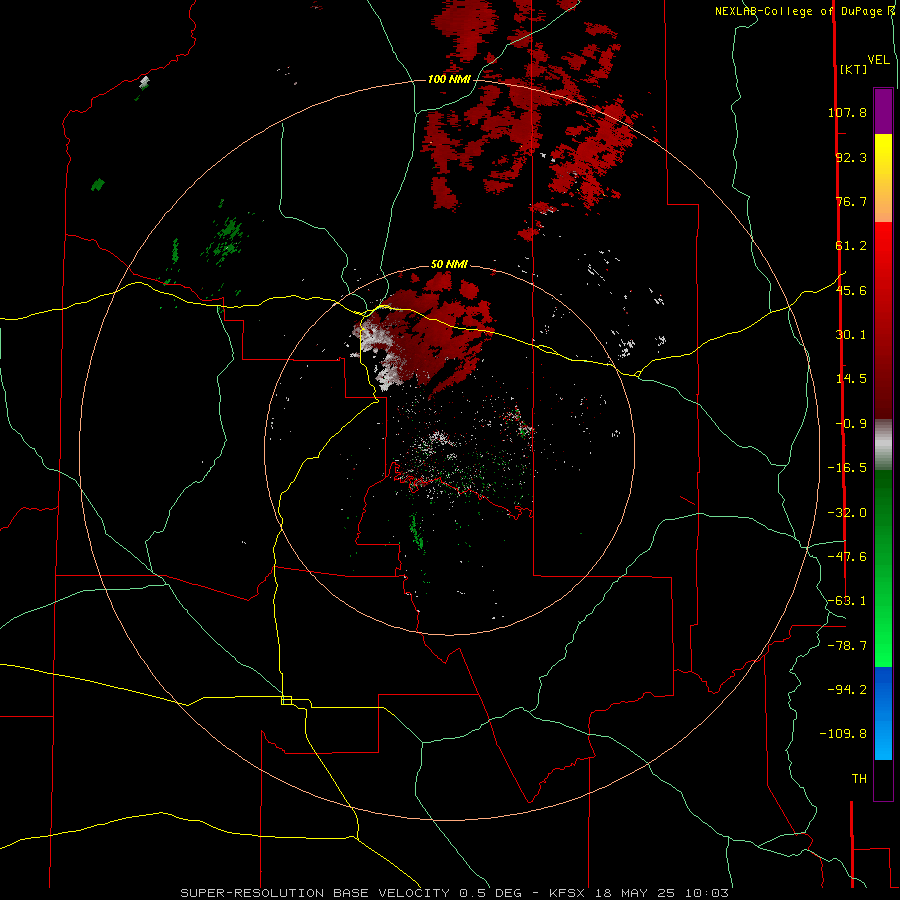Click the 100 NMI range ring label

click(x=449, y=79)
